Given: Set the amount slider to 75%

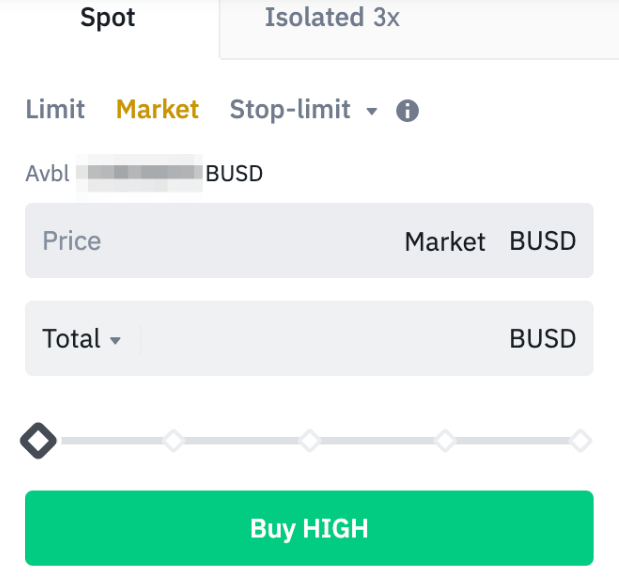Looking at the screenshot, I should coord(445,441).
